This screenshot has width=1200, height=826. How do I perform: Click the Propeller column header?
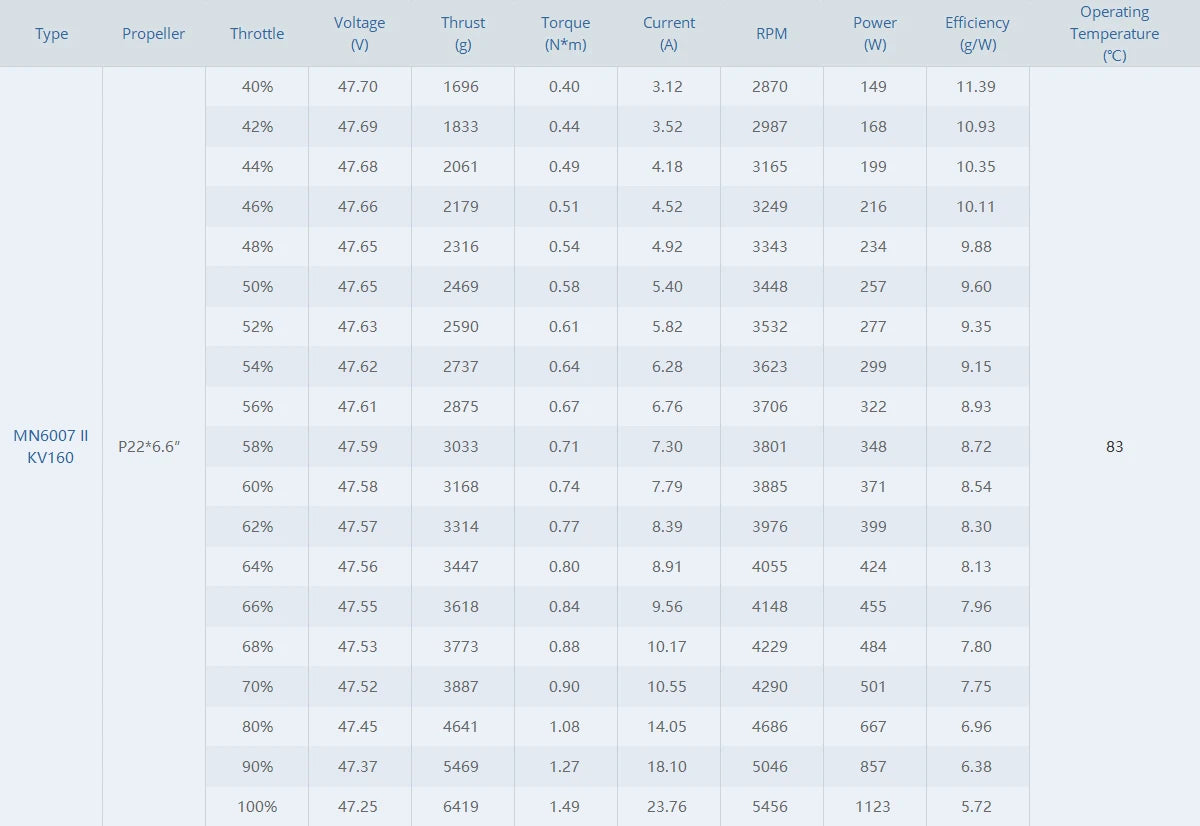point(153,34)
